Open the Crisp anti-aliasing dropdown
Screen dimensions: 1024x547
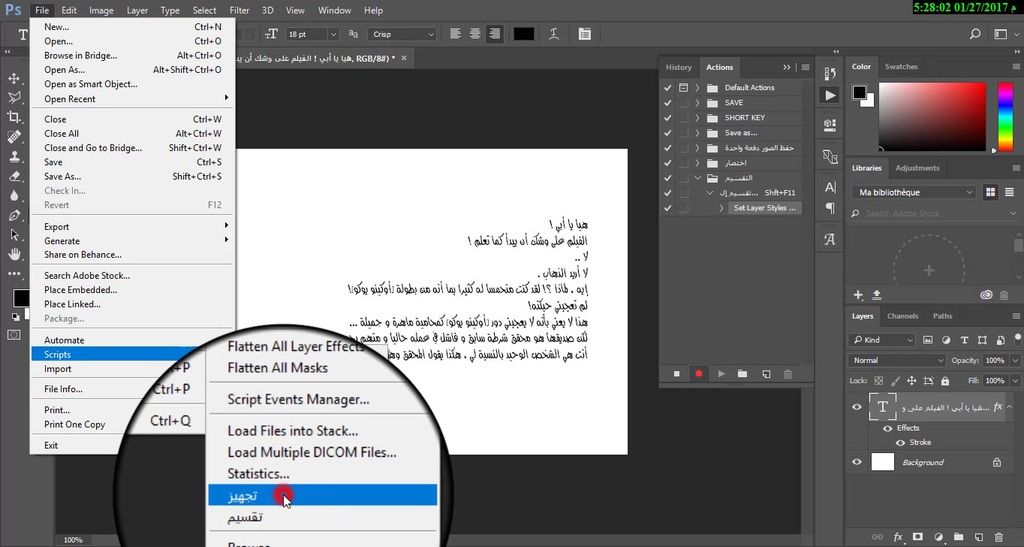[431, 34]
